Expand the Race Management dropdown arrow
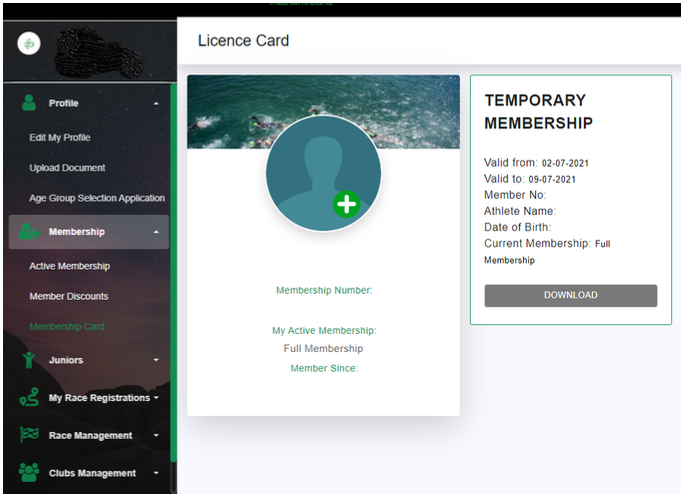This screenshot has height=502, width=684. coord(155,436)
